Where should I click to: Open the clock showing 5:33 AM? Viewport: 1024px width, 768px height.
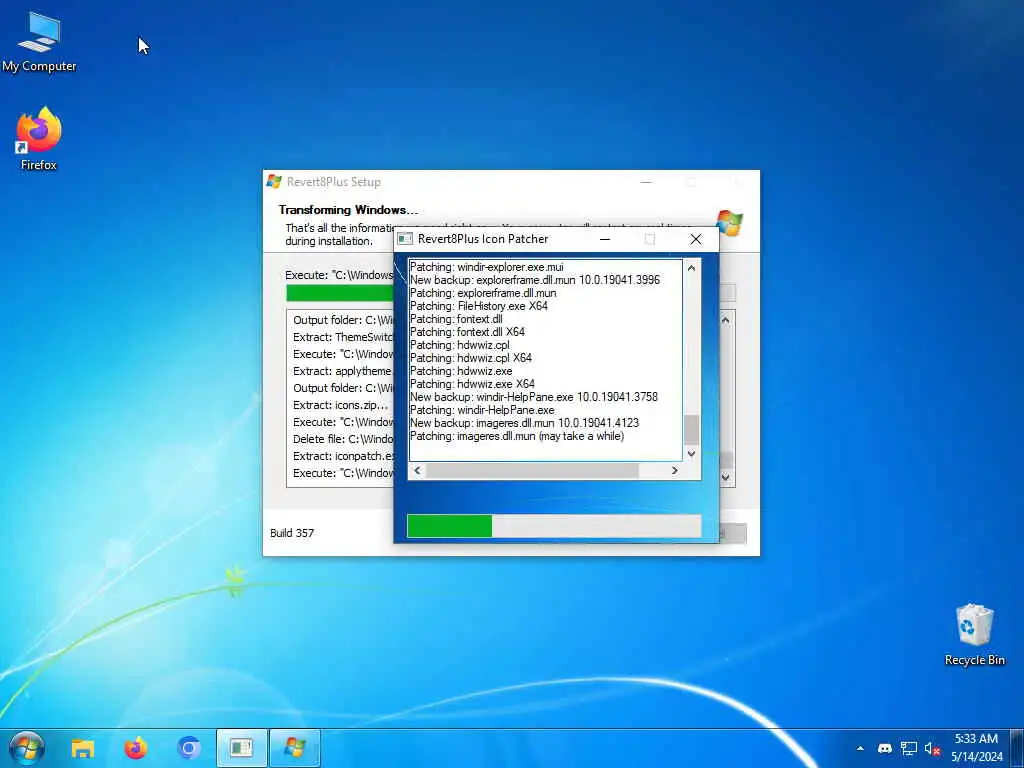(976, 739)
